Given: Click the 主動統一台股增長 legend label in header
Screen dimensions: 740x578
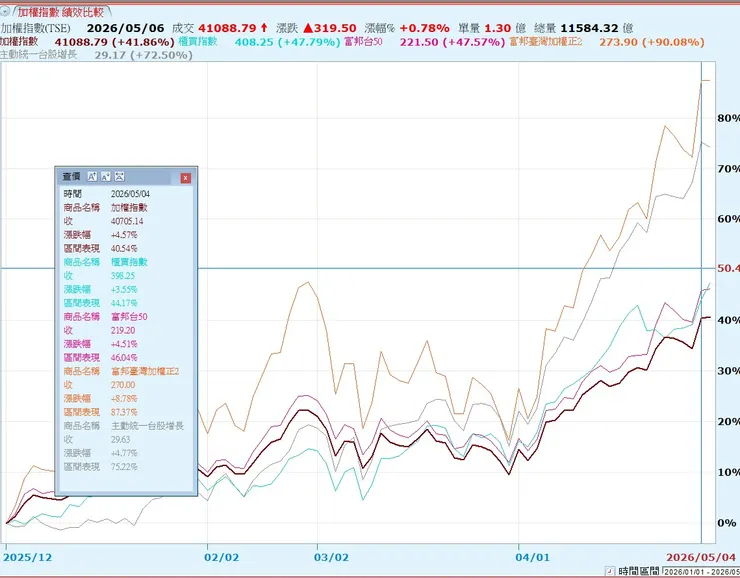Looking at the screenshot, I should tap(39, 55).
